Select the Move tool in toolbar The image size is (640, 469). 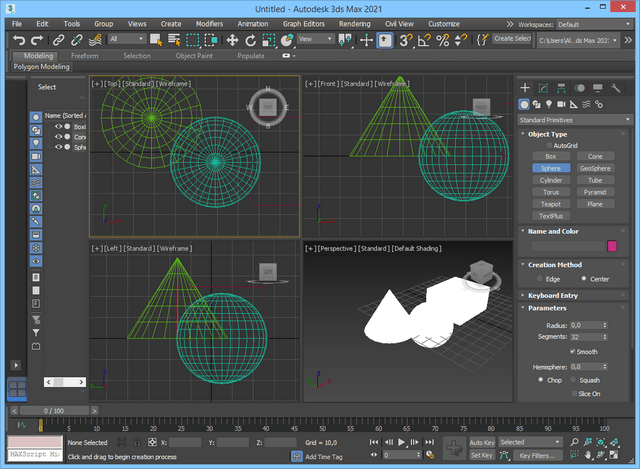click(232, 40)
